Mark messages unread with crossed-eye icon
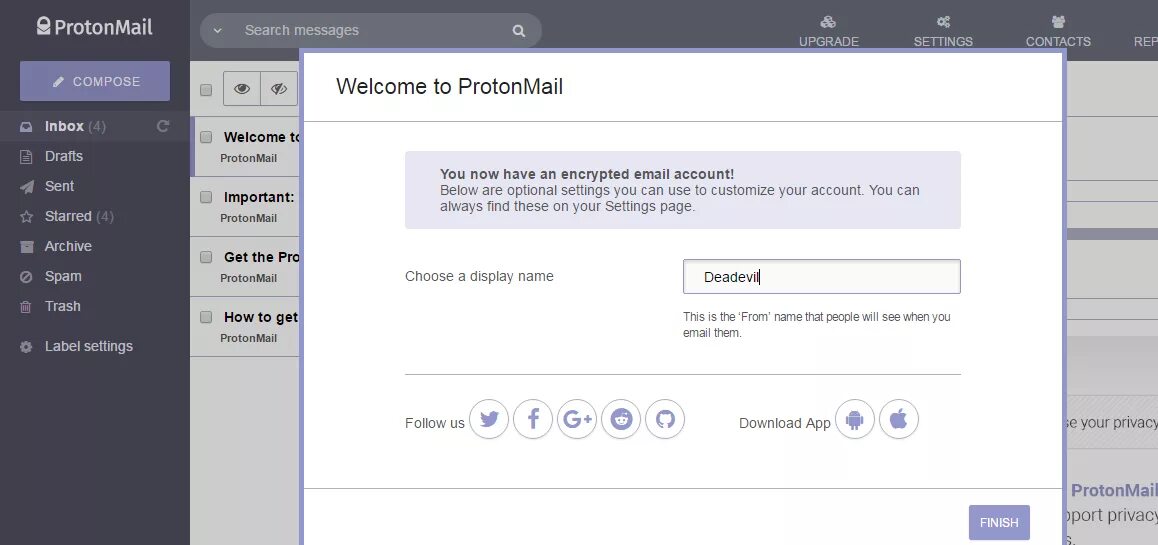 (x=278, y=89)
